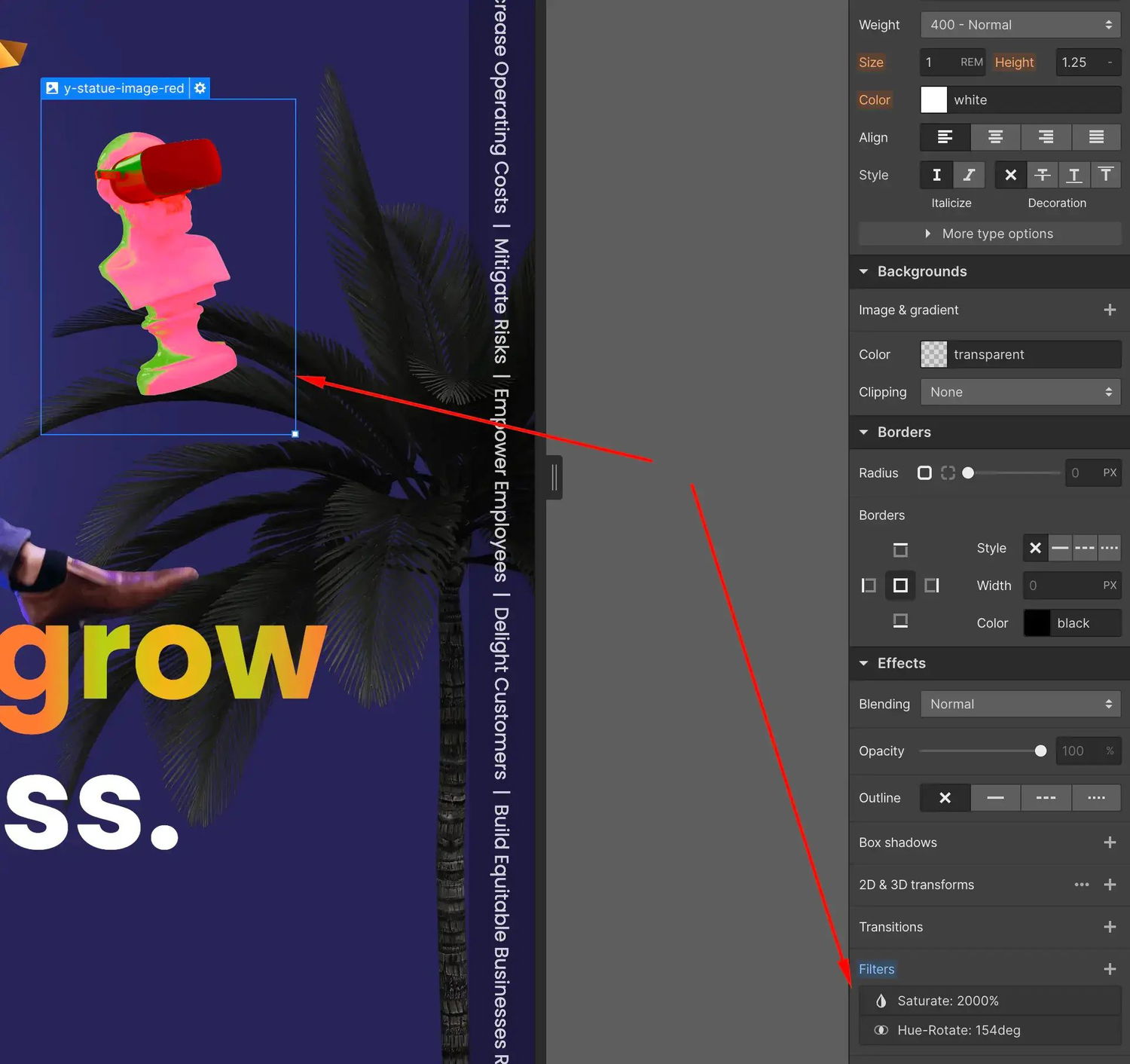The width and height of the screenshot is (1130, 1064).
Task: Select the top border side
Action: pos(900,549)
